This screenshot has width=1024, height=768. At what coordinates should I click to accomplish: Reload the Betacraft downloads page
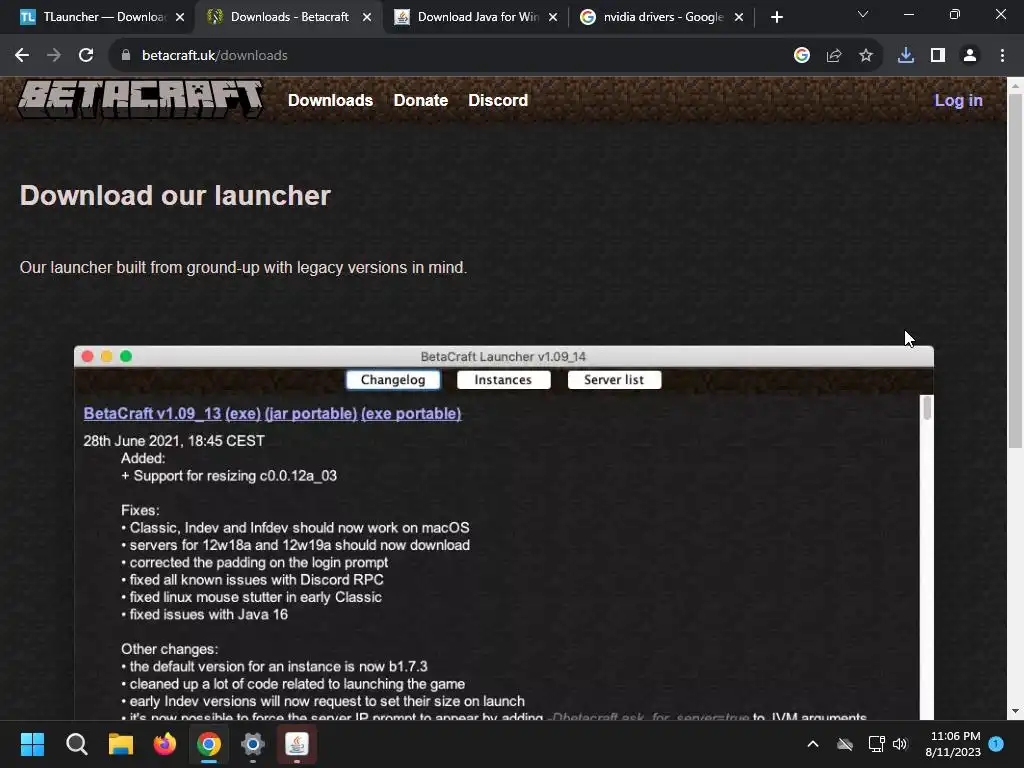coord(86,56)
